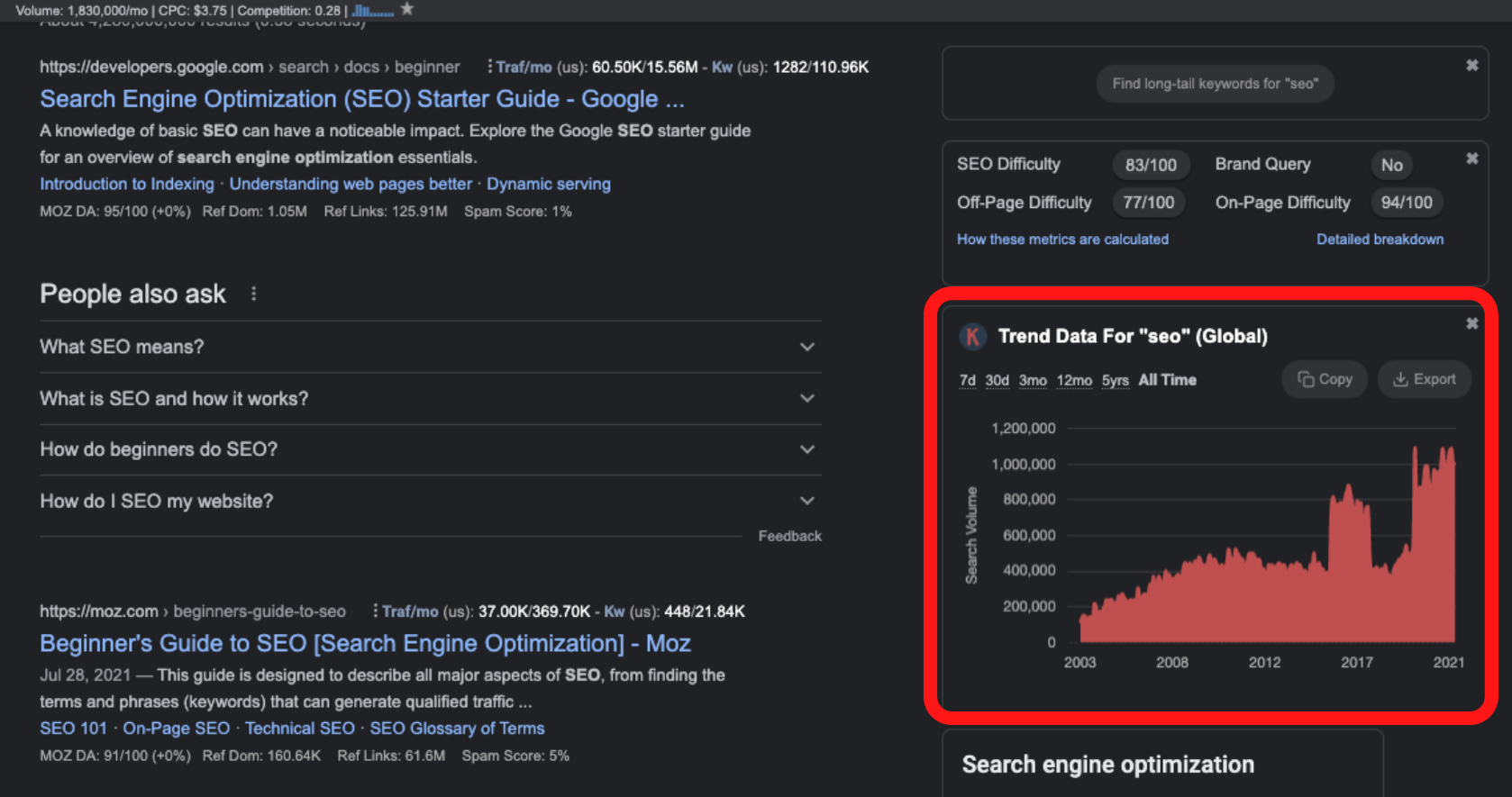This screenshot has width=1512, height=797.
Task: Open "Dynamic serving" sitelink
Action: coord(549,184)
